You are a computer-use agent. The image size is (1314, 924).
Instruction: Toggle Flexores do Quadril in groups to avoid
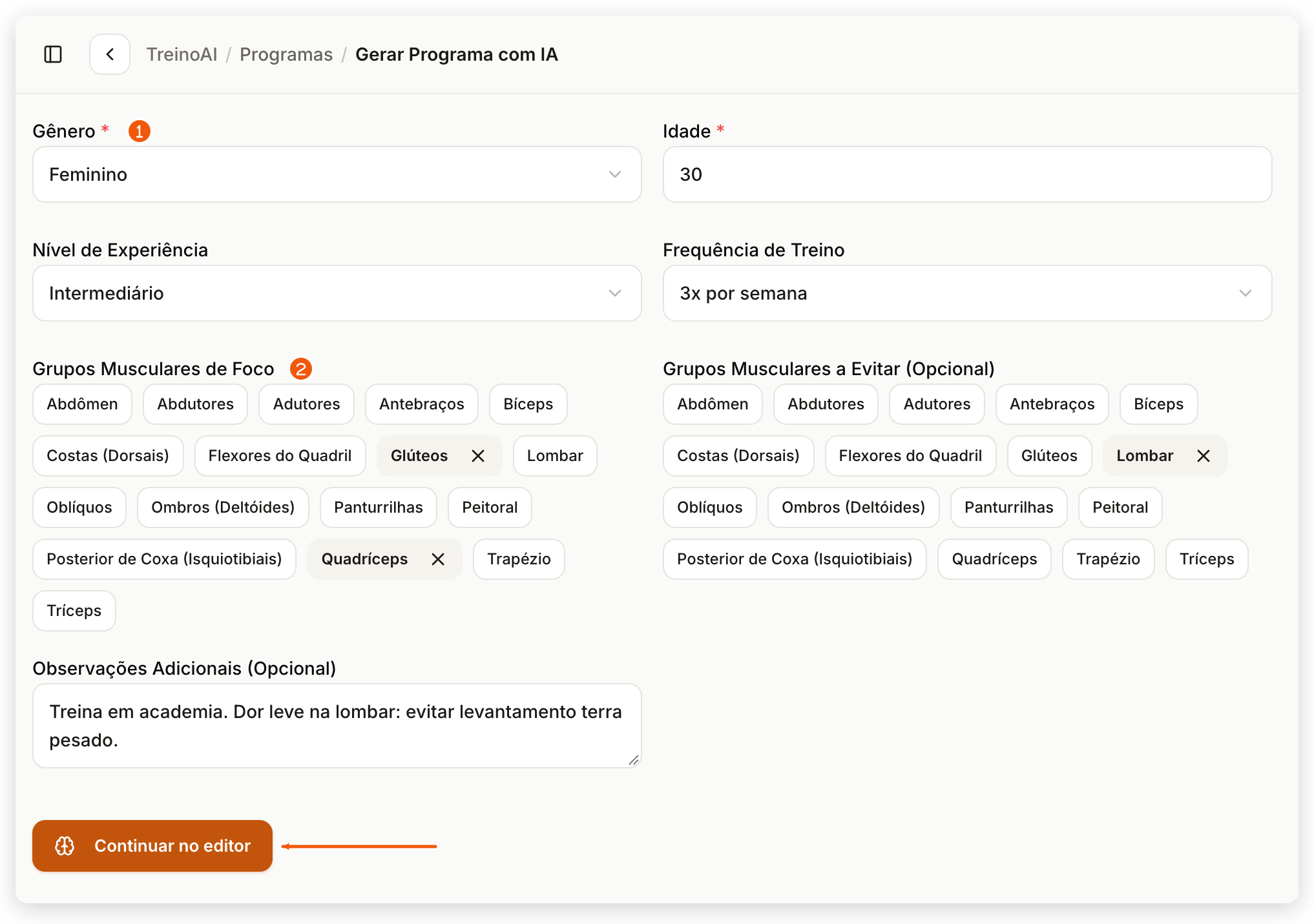pos(910,456)
